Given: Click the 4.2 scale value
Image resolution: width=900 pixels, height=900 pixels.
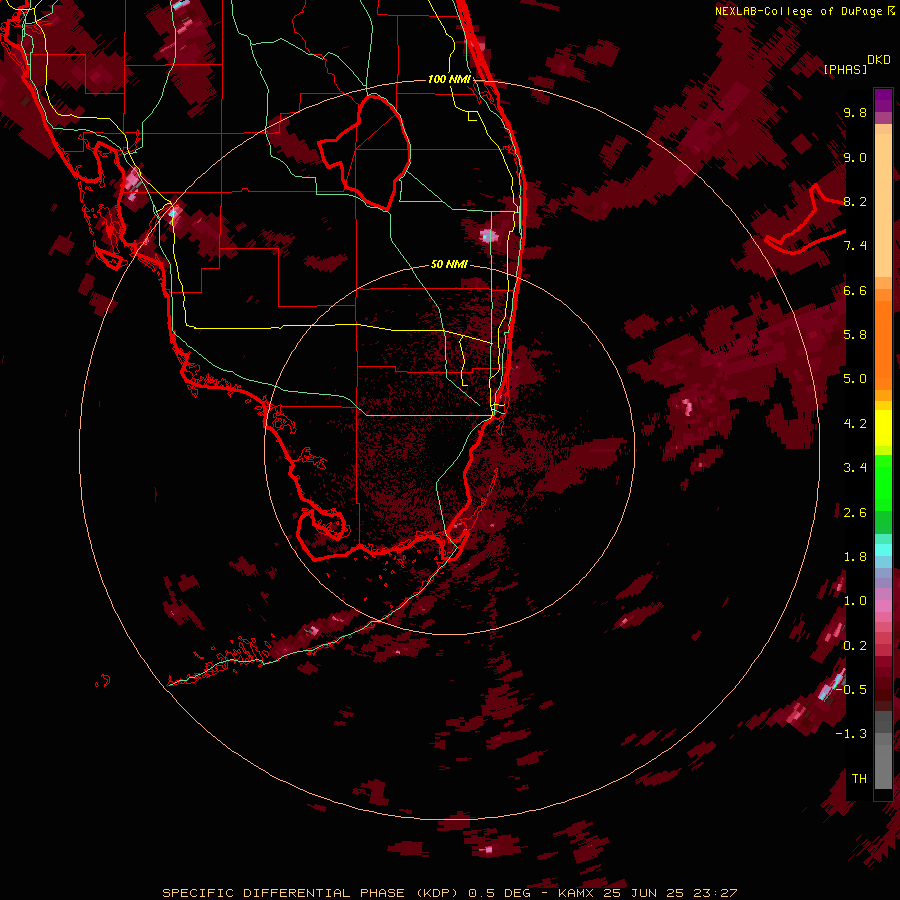Looking at the screenshot, I should pyautogui.click(x=855, y=424).
